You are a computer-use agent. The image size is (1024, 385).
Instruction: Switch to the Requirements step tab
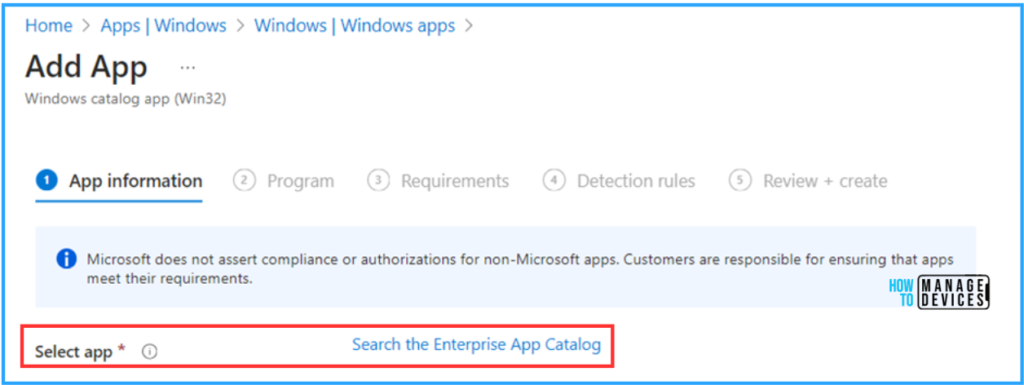click(x=438, y=181)
